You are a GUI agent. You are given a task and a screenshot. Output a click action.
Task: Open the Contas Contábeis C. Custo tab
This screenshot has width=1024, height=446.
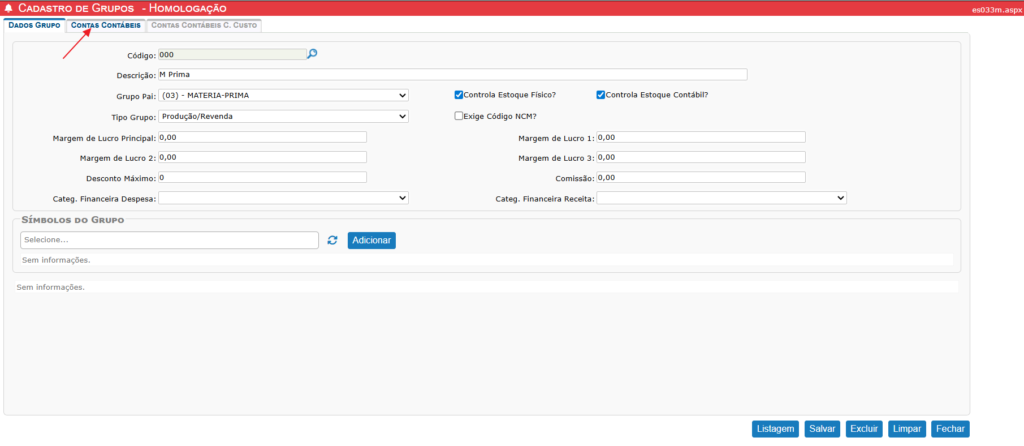[204, 25]
